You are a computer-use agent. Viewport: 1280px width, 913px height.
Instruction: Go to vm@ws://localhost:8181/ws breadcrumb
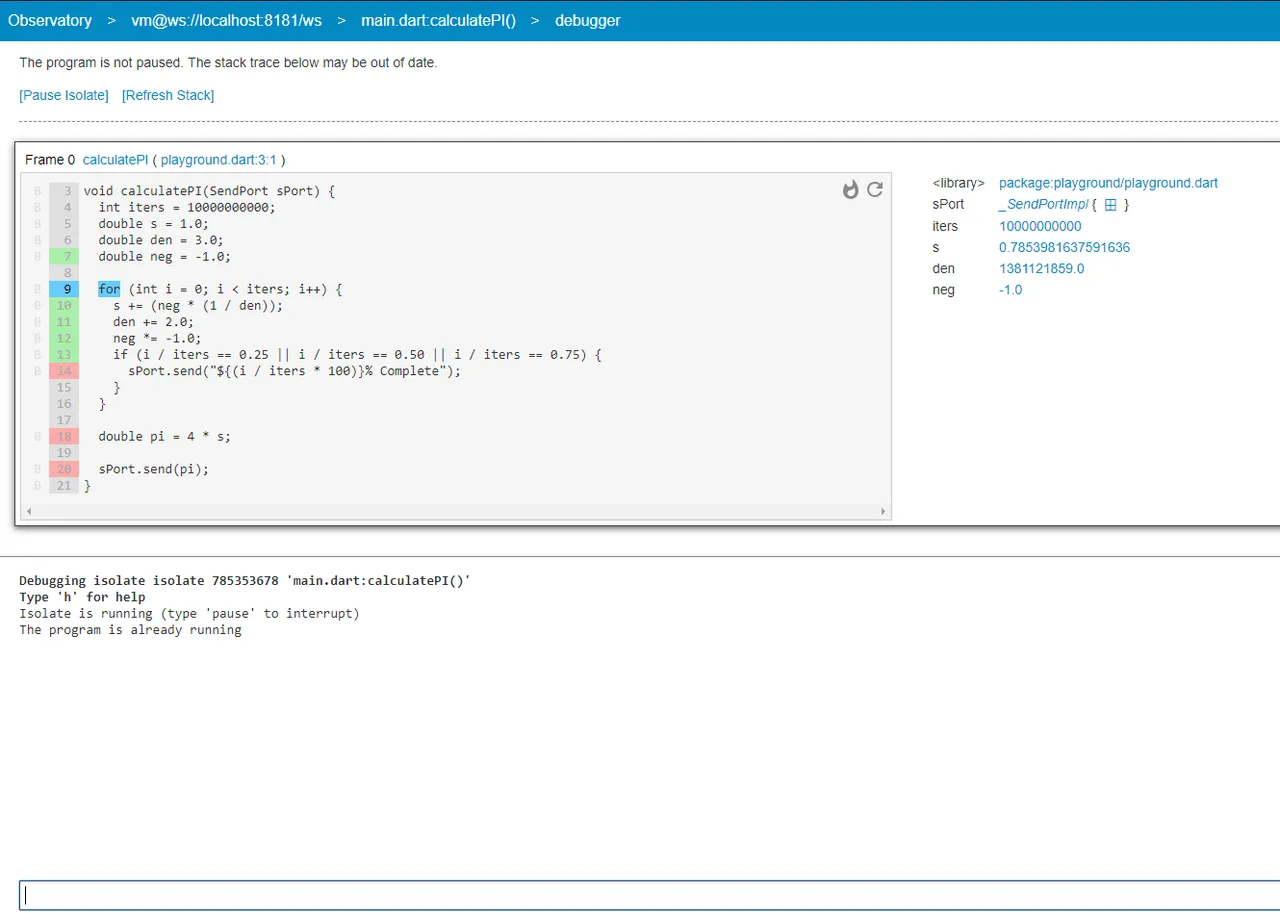(227, 20)
